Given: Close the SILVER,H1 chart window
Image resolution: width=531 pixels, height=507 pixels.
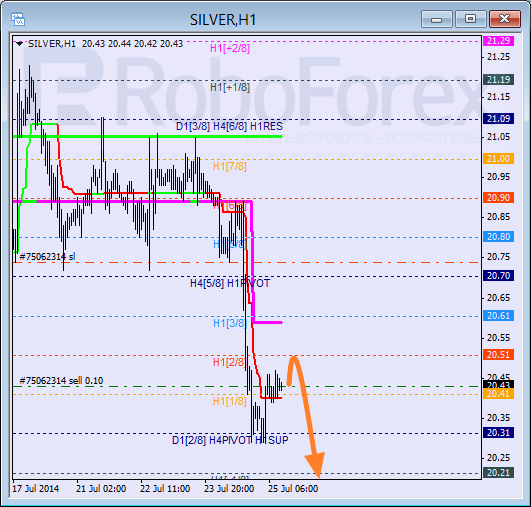Looking at the screenshot, I should [505, 19].
